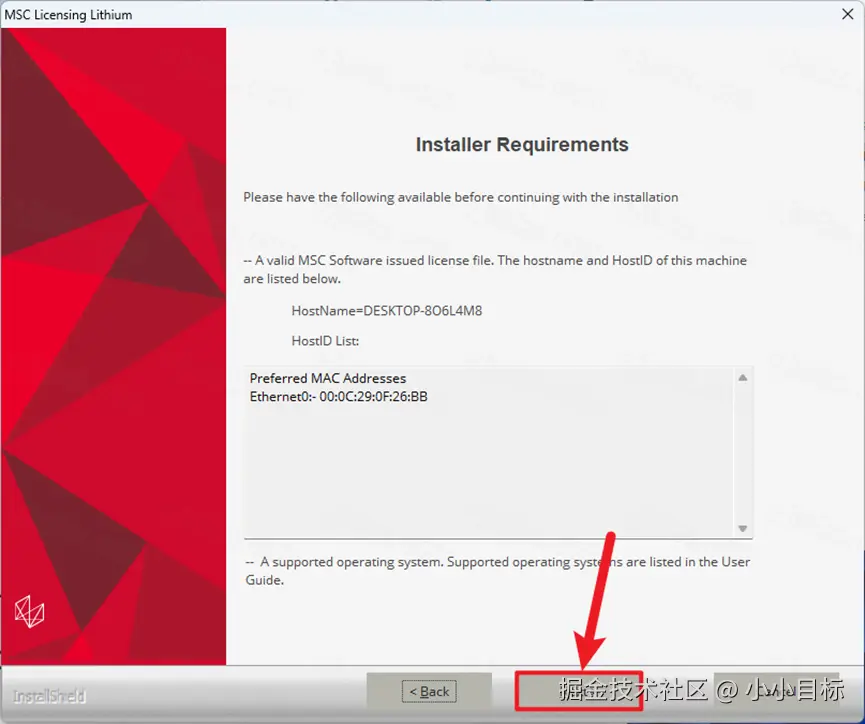Click the HostID list scroll down arrow
This screenshot has width=865, height=724.
point(743,529)
